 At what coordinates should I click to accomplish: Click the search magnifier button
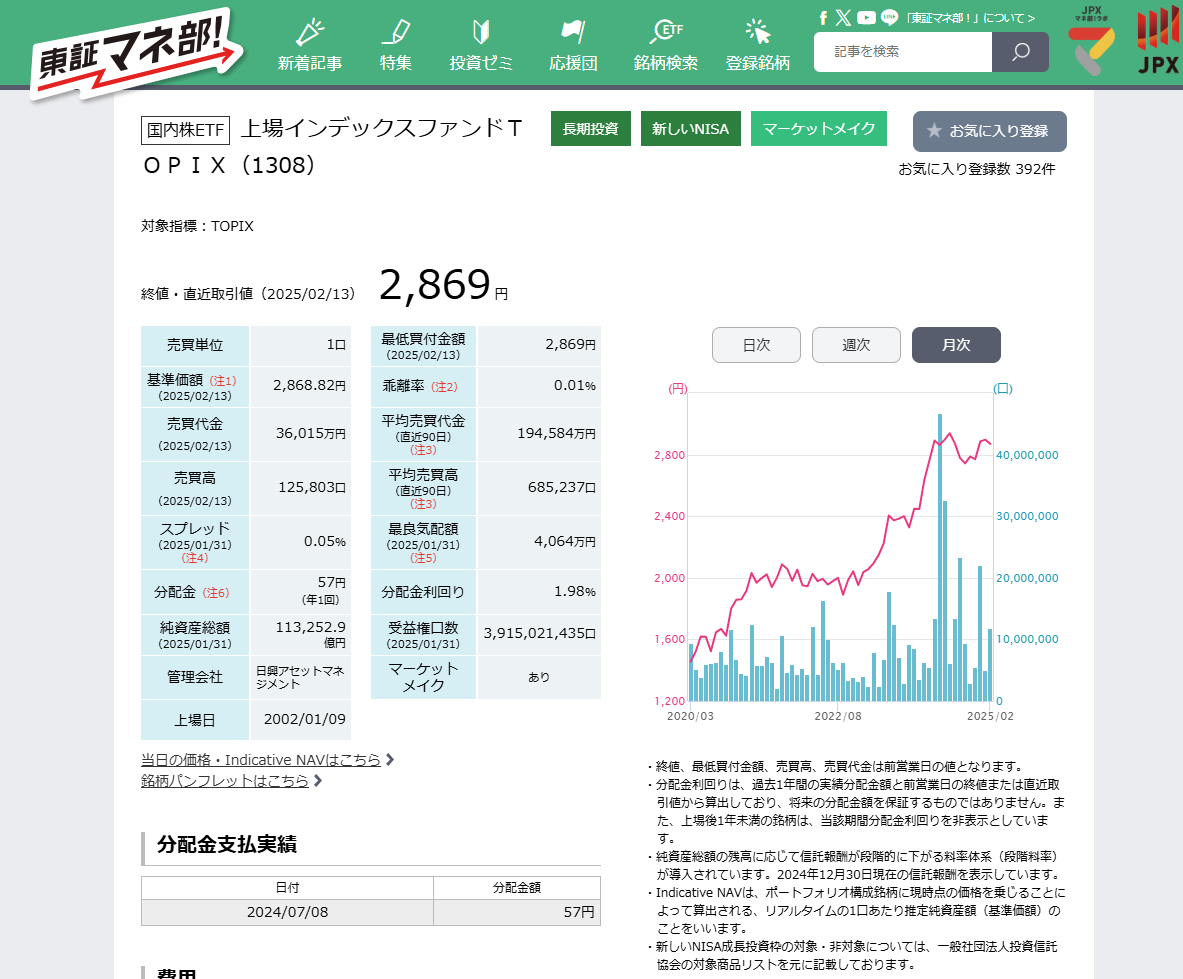pyautogui.click(x=1020, y=52)
